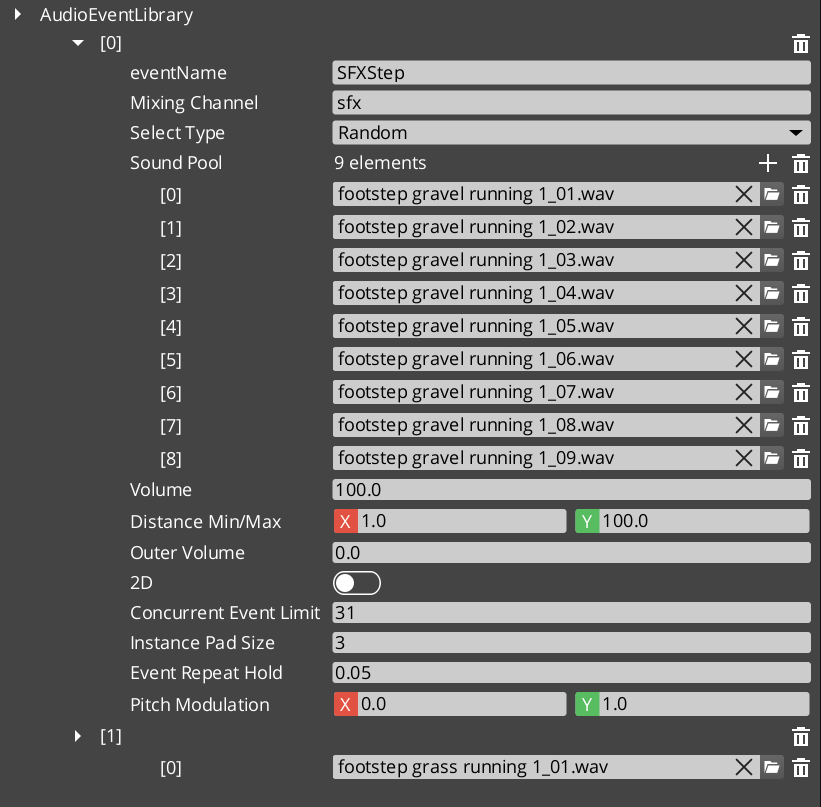Screen dimensions: 821x807
Task: Delete audio event [1] using its trash icon
Action: (801, 737)
